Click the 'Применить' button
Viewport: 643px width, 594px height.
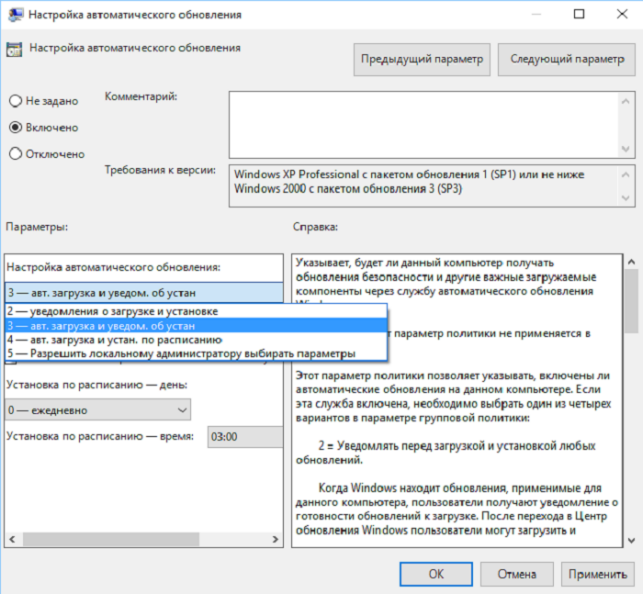click(597, 574)
